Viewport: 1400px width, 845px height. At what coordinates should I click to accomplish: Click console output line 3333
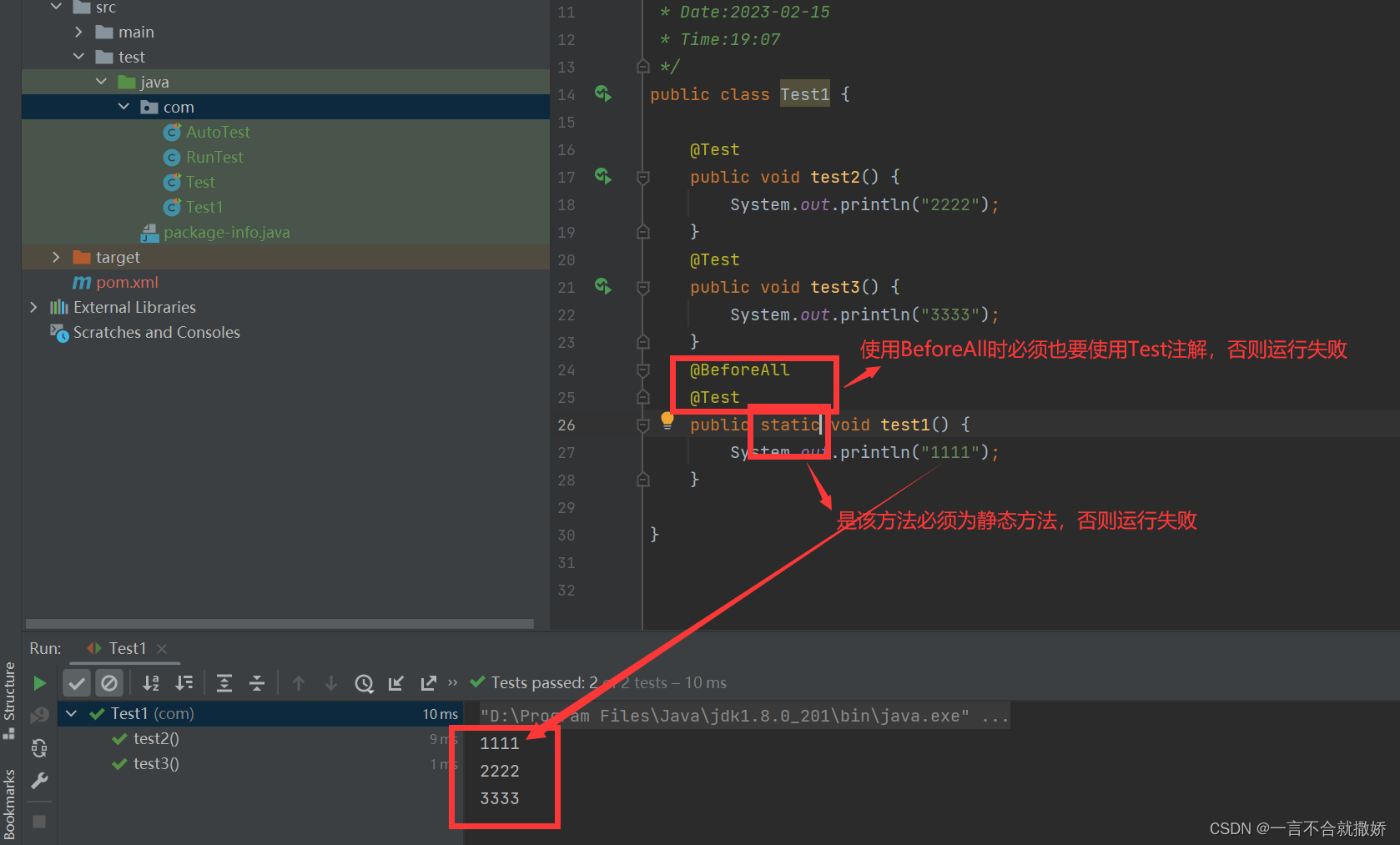[x=500, y=798]
